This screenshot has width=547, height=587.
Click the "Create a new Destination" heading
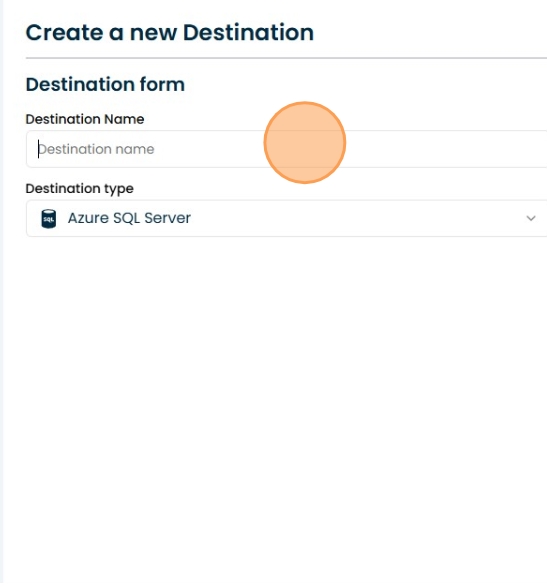pyautogui.click(x=170, y=33)
